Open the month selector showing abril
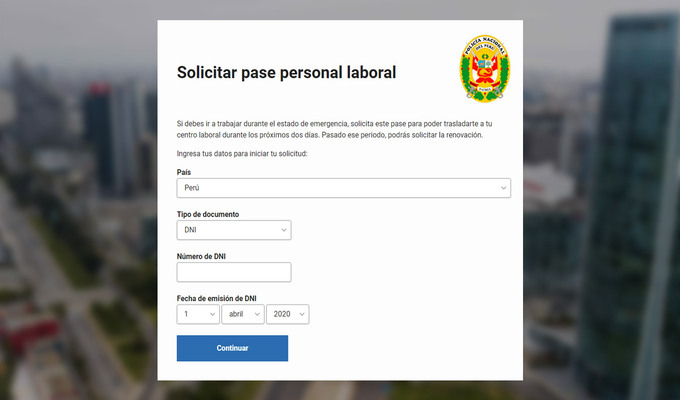Image resolution: width=680 pixels, height=400 pixels. pyautogui.click(x=243, y=314)
